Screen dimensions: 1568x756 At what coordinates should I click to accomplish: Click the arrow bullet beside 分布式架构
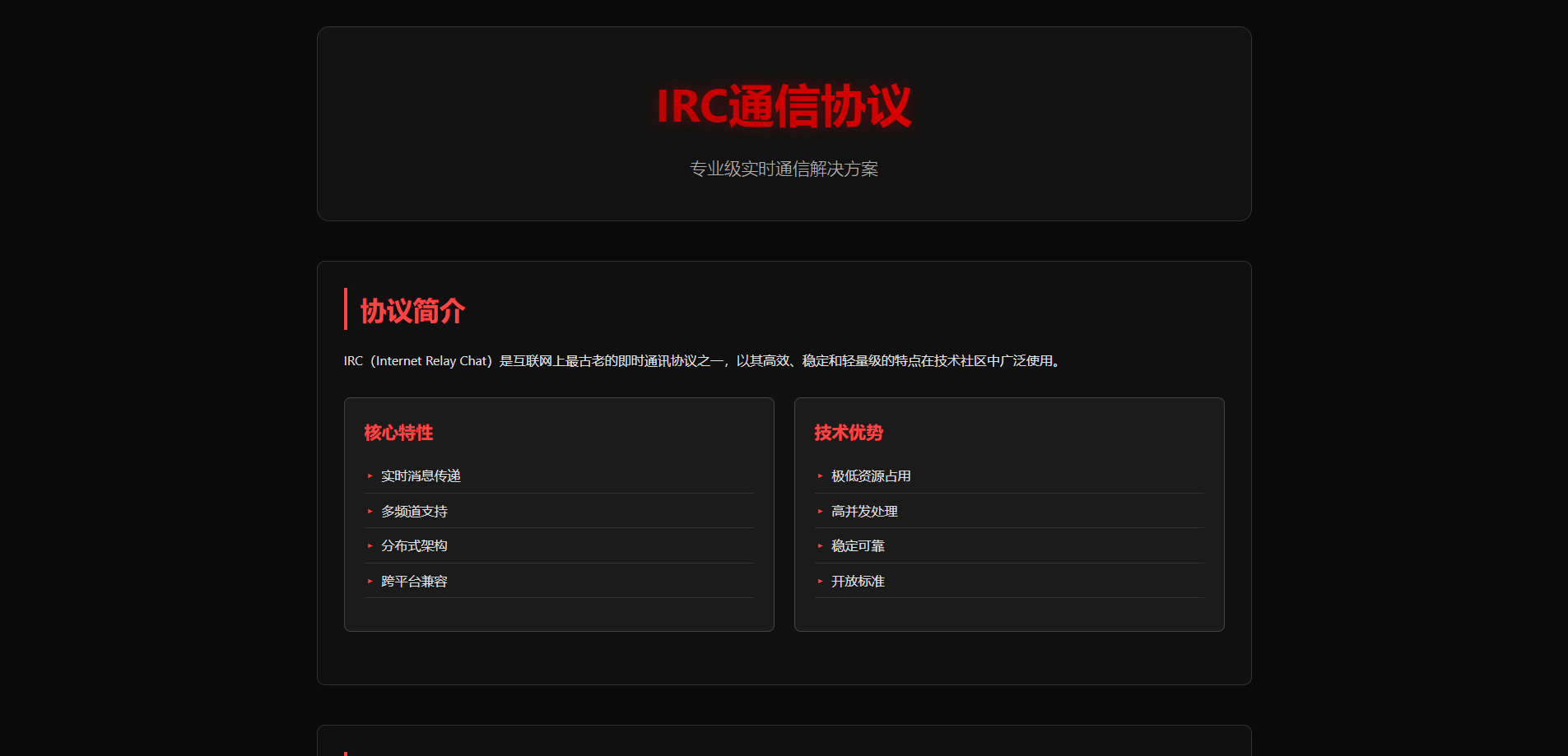tap(370, 546)
